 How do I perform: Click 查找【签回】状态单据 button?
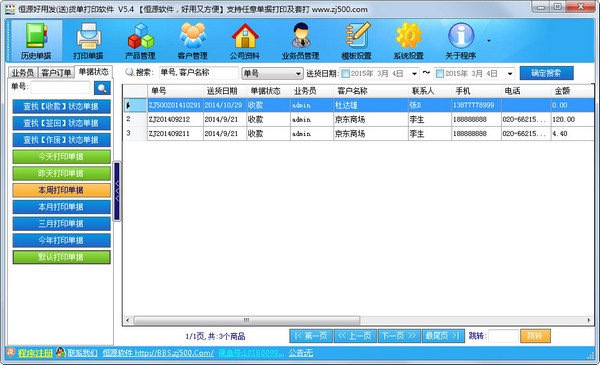62,123
